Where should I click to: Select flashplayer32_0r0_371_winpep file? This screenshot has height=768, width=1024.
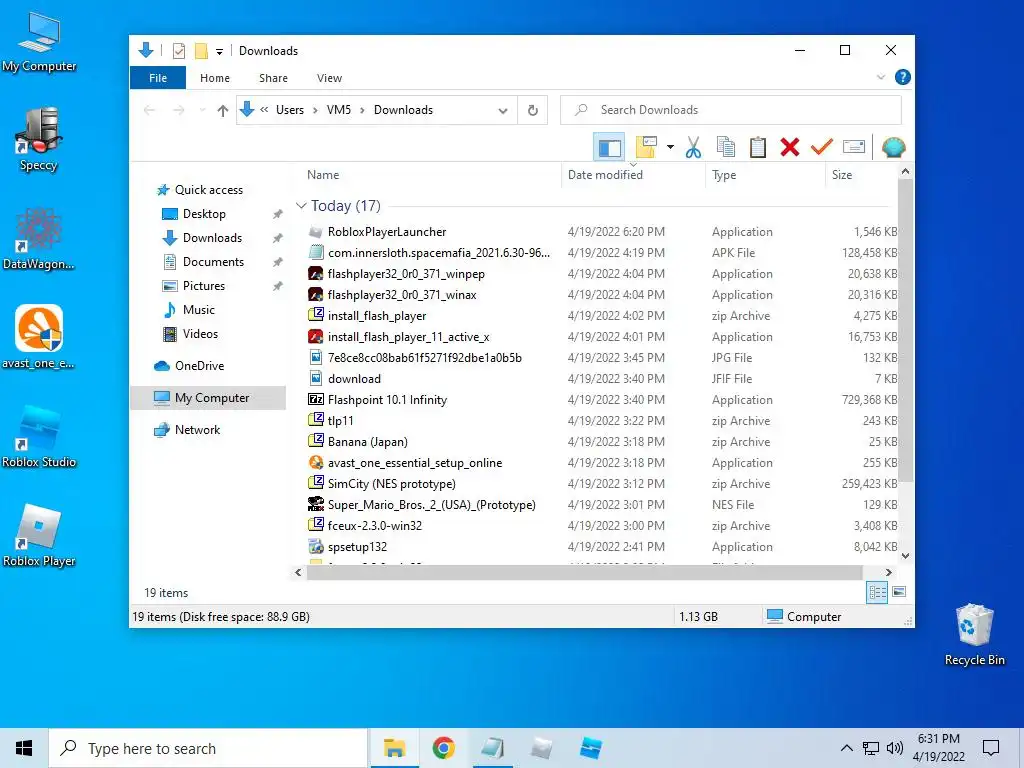(x=406, y=274)
